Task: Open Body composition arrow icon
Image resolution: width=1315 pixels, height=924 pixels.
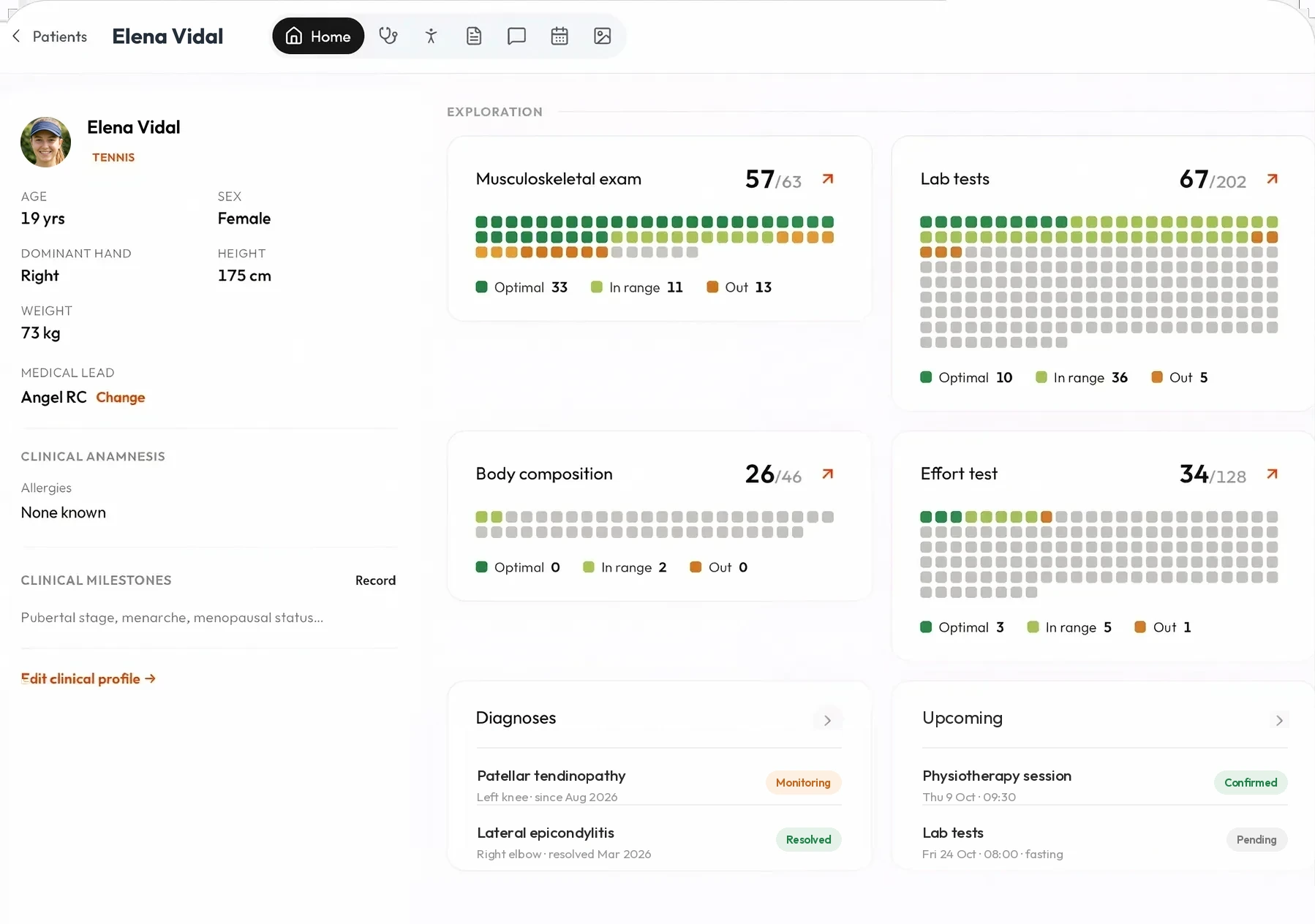Action: 828,474
